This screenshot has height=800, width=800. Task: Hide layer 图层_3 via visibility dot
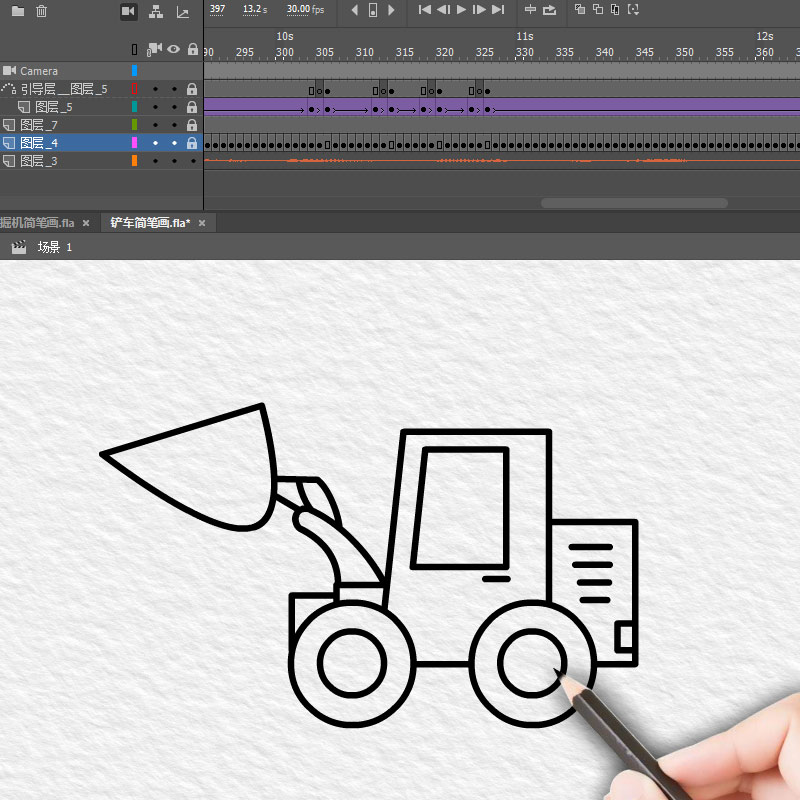[174, 161]
